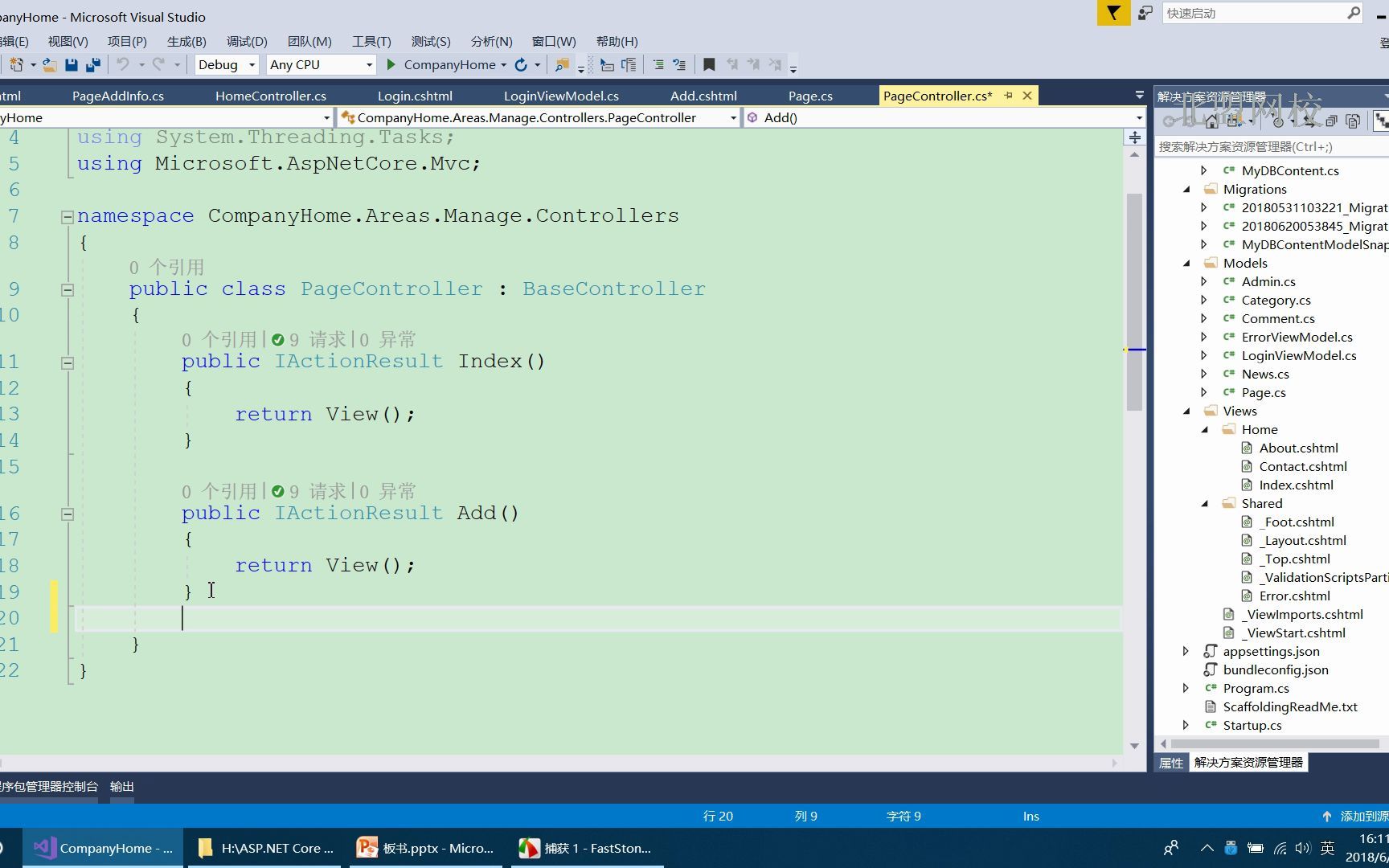
Task: Switch to the HomeController.cs tab
Action: (x=271, y=96)
